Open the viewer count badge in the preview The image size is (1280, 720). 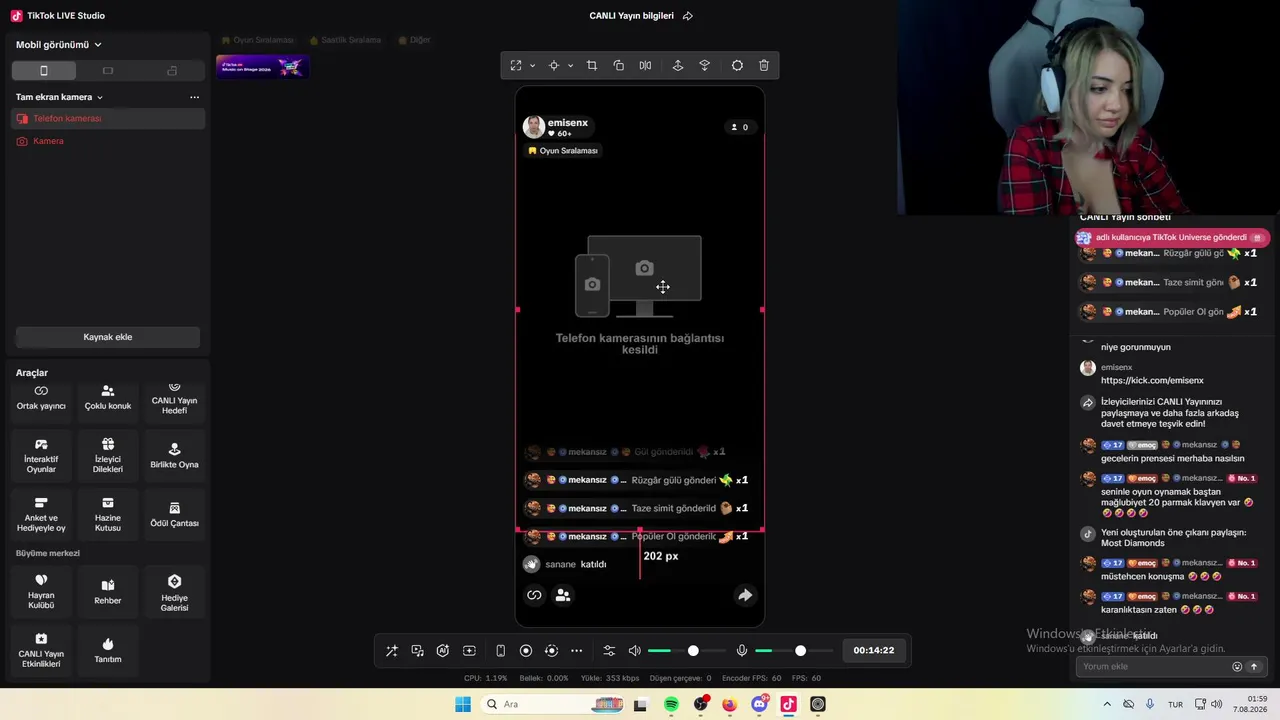click(x=740, y=127)
